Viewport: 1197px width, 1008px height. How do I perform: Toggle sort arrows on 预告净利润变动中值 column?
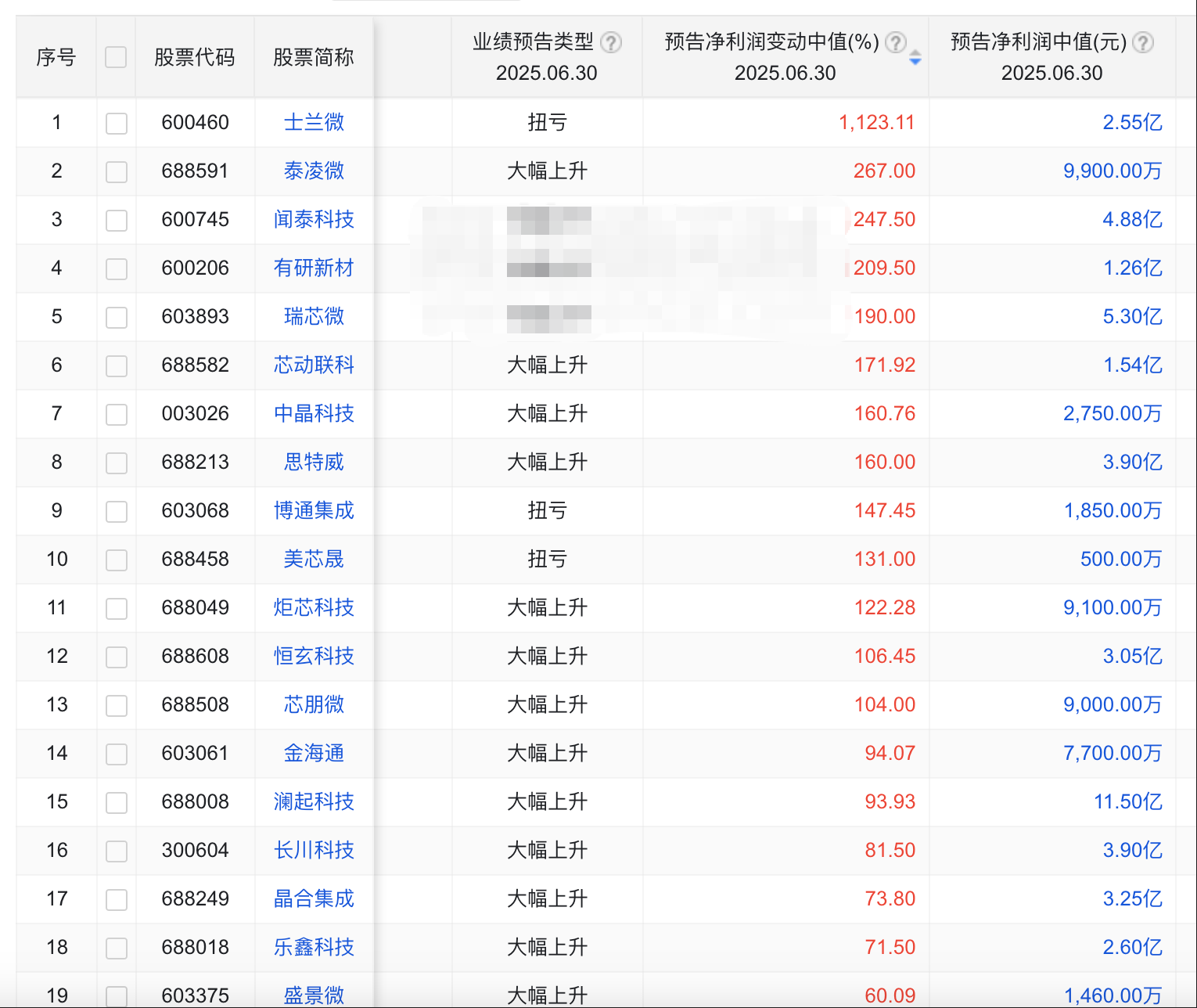point(915,58)
